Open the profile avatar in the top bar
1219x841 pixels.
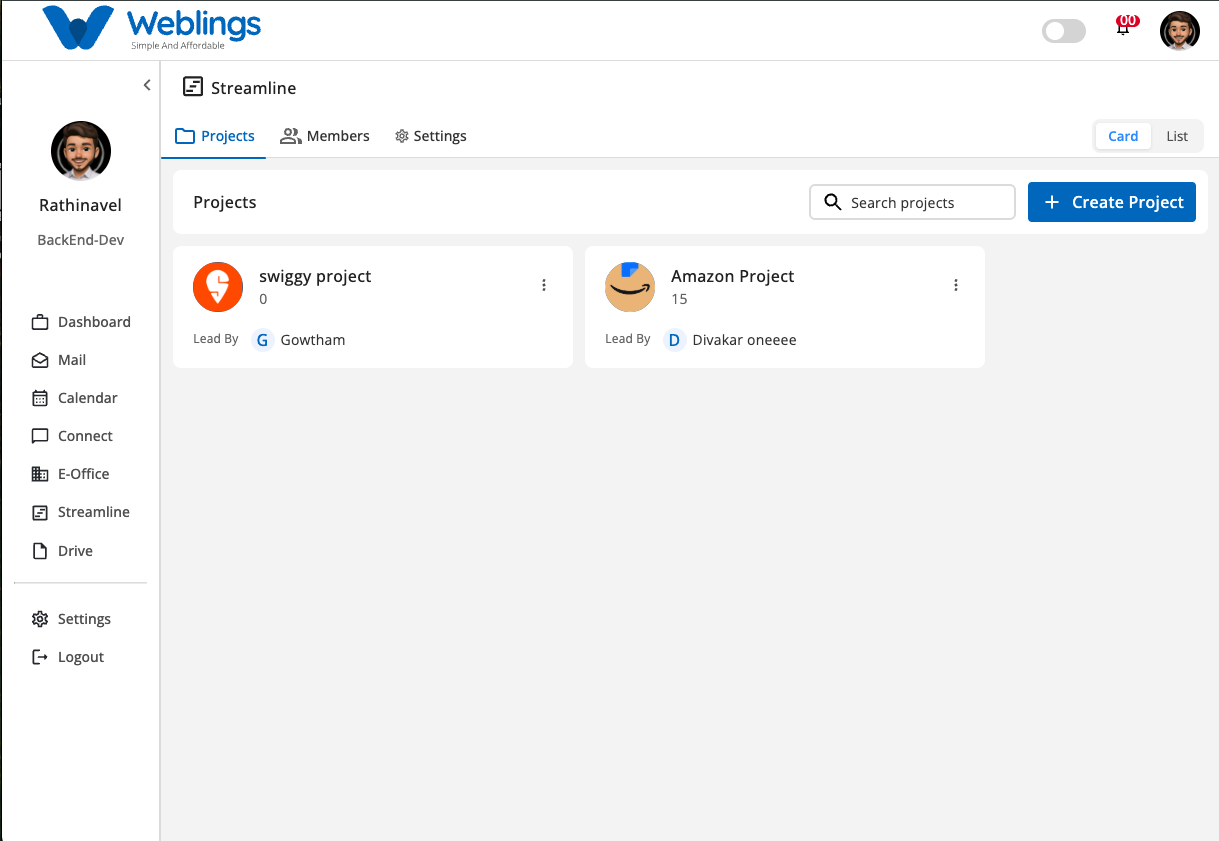coord(1180,31)
